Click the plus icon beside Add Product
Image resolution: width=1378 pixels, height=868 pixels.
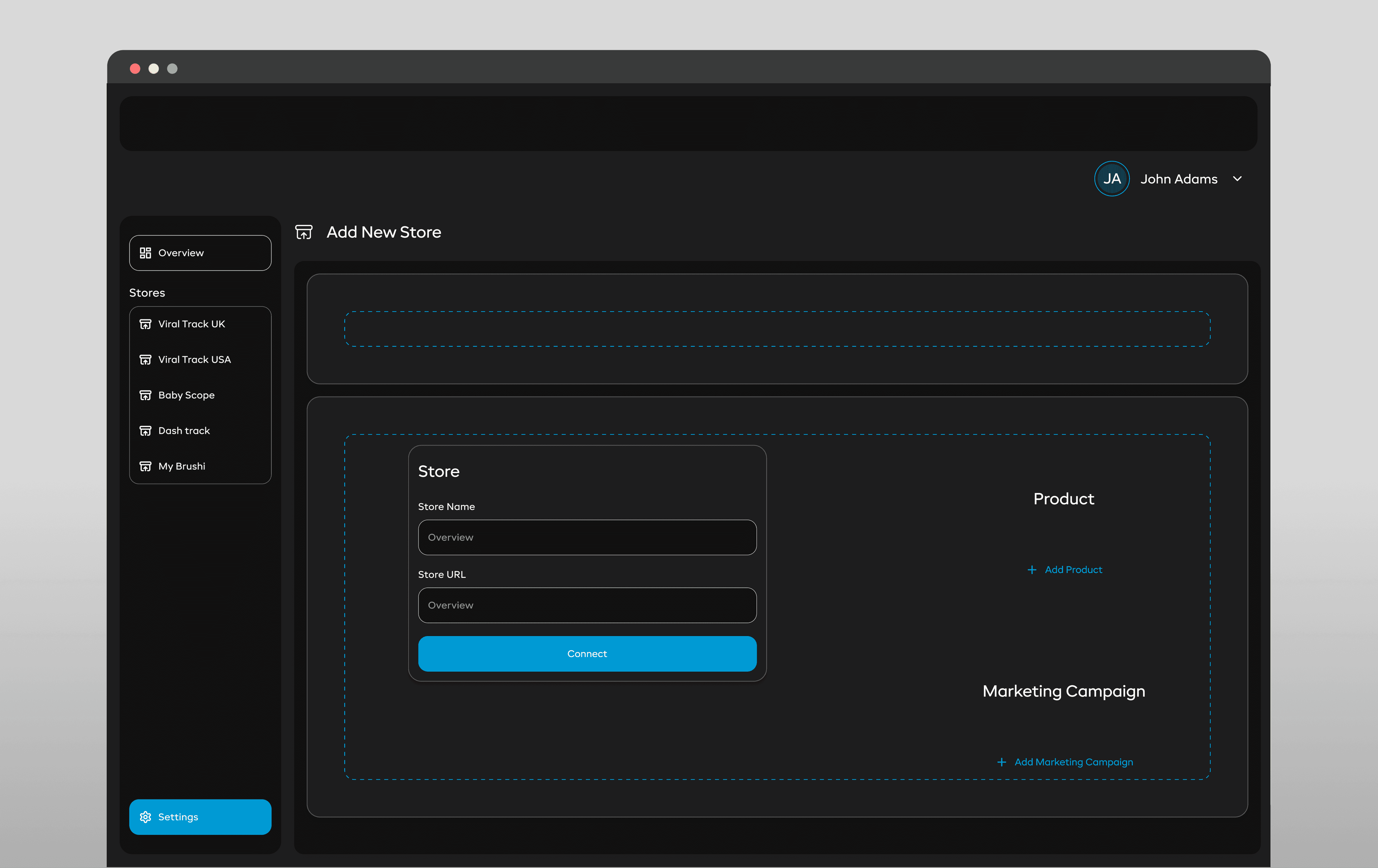[1032, 570]
